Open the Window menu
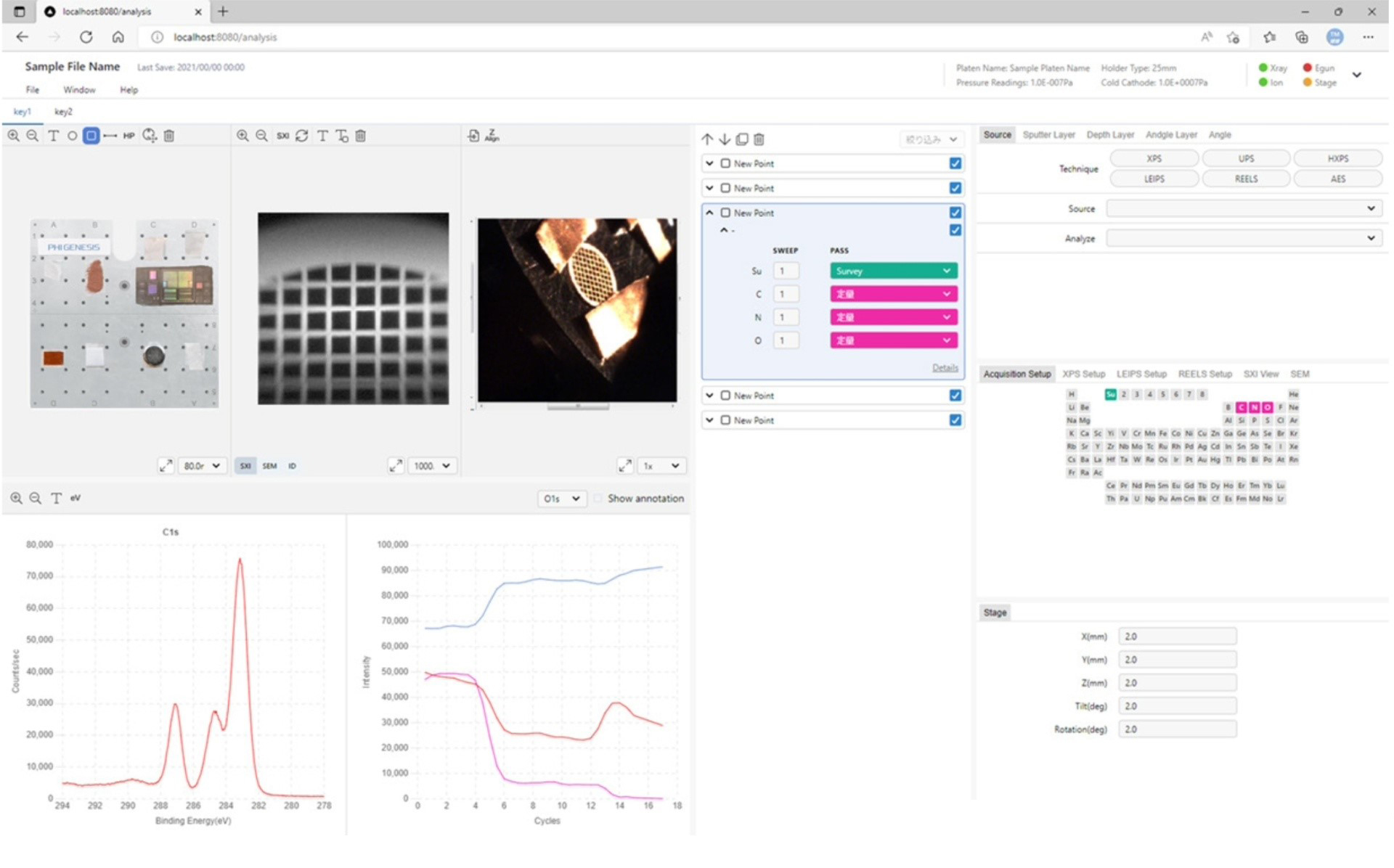Viewport: 1394px width, 868px height. [79, 90]
